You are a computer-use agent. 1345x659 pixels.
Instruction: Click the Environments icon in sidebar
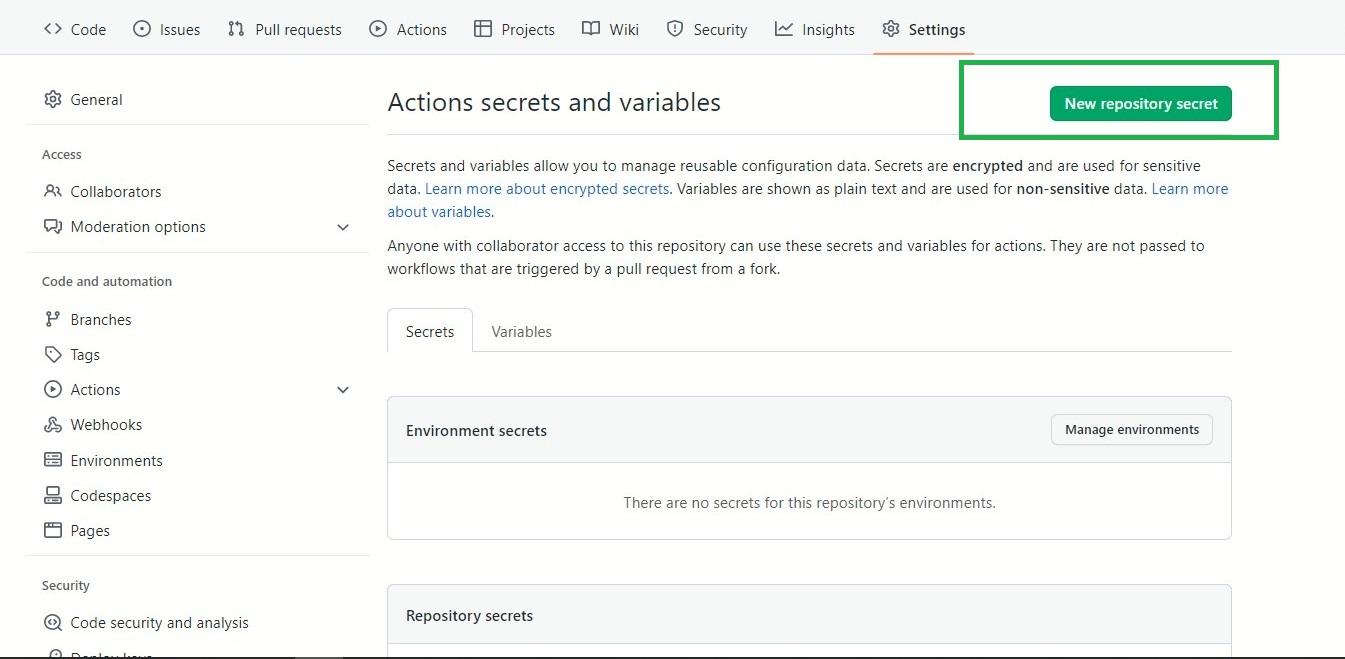(53, 461)
